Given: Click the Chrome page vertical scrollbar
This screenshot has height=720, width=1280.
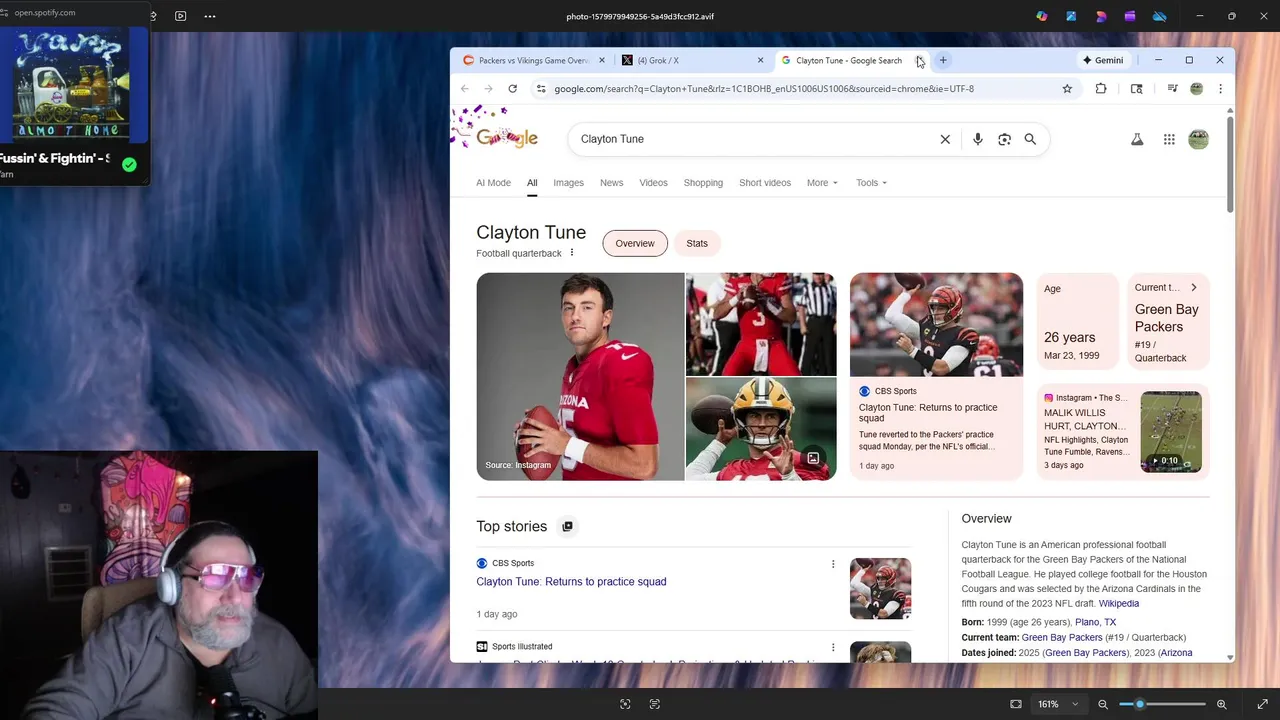Looking at the screenshot, I should click(1230, 165).
